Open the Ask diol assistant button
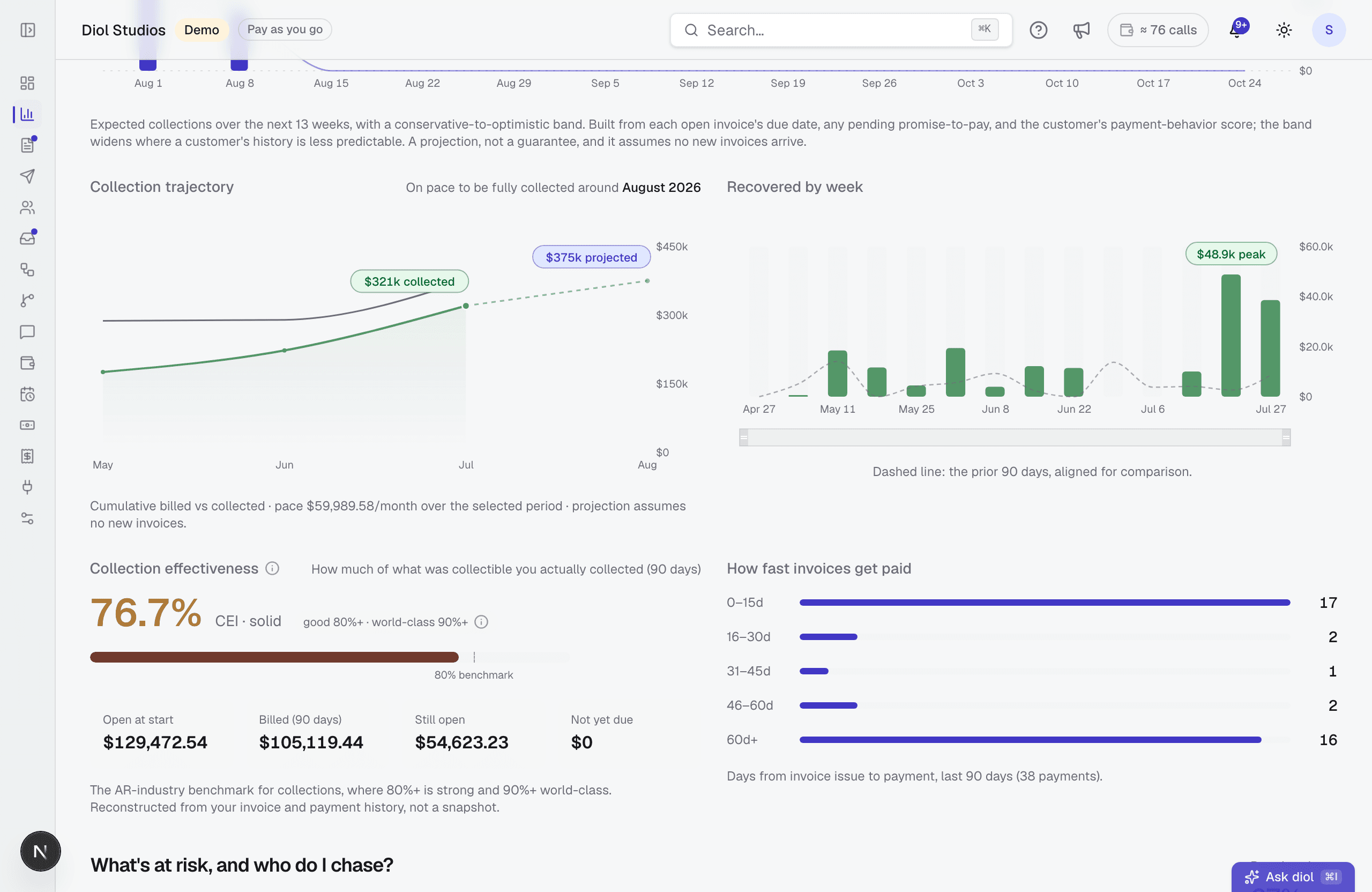Viewport: 1372px width, 892px height. pos(1293,876)
